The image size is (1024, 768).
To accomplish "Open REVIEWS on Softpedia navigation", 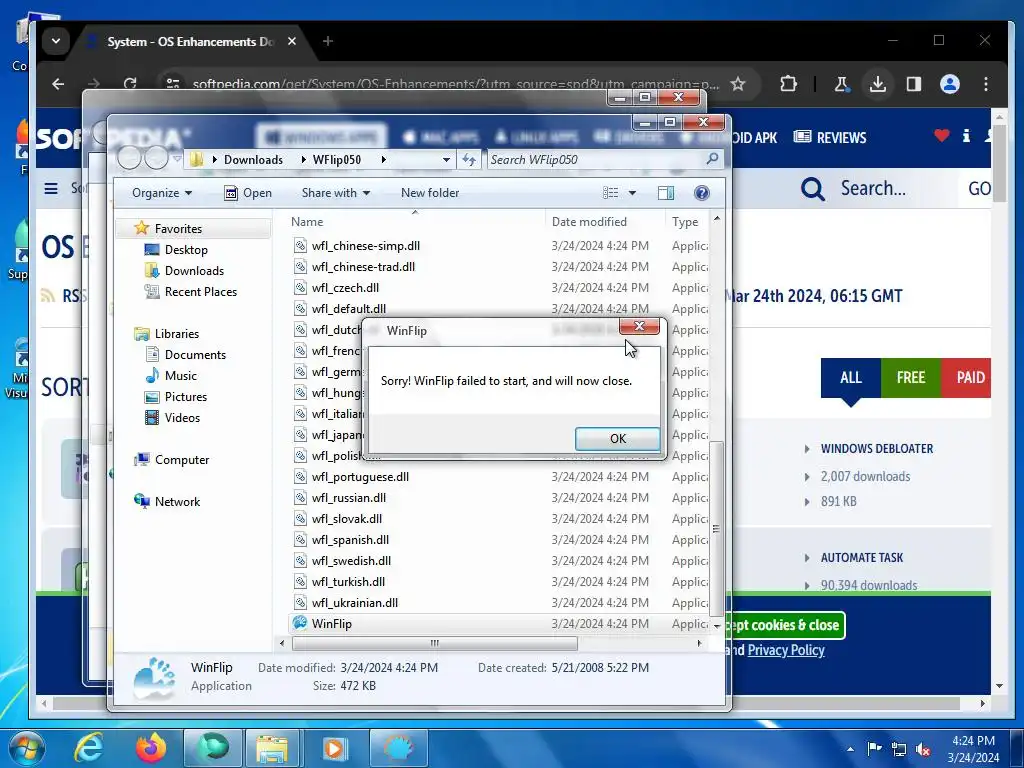I will click(x=830, y=138).
